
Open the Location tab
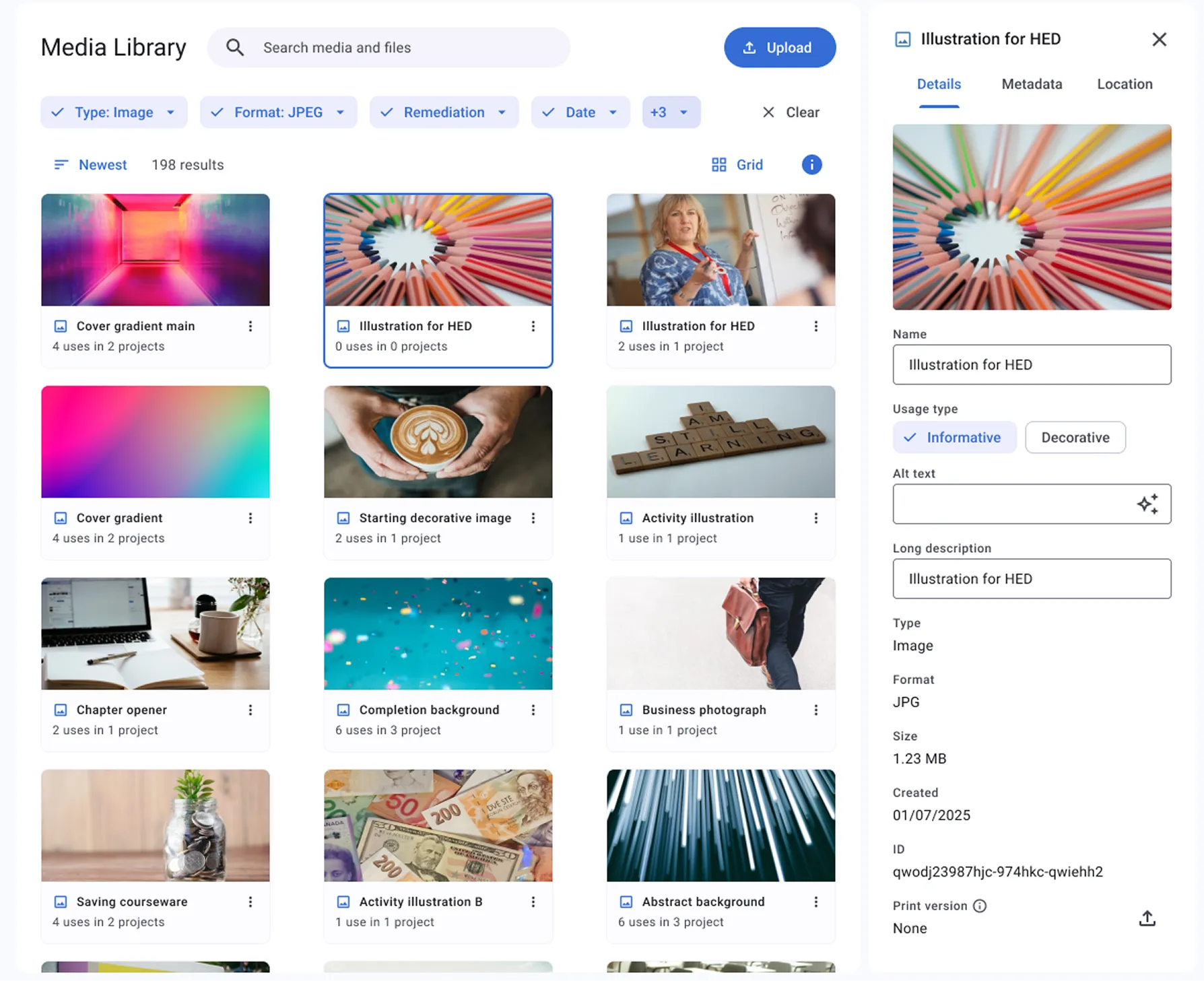[1124, 84]
